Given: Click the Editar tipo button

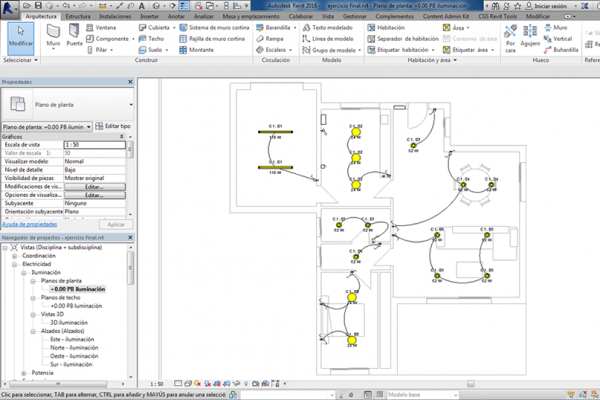Looking at the screenshot, I should point(112,127).
